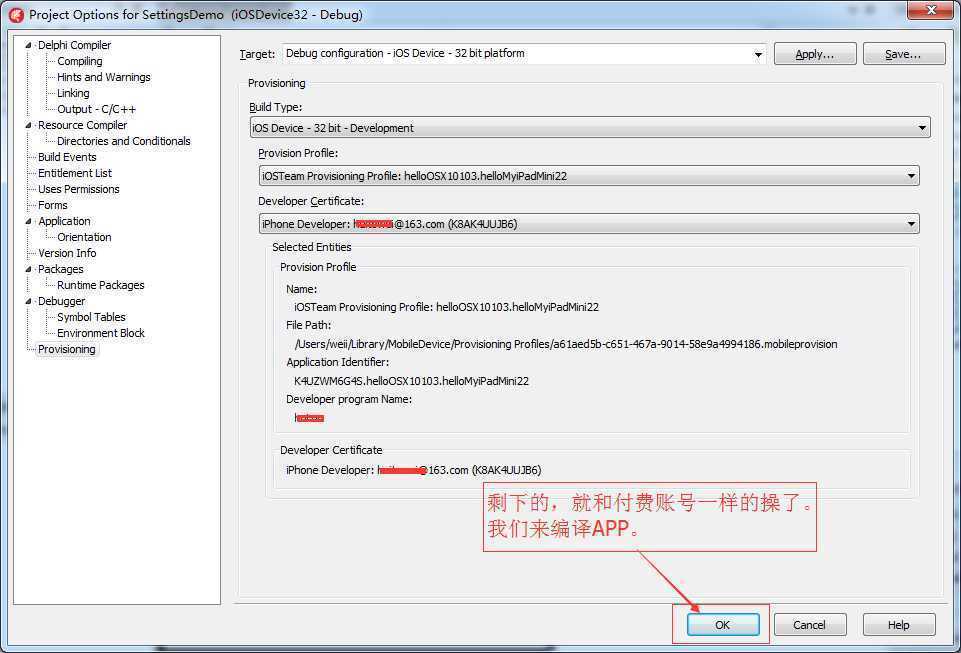Select Delphi Compiler in the tree
The height and width of the screenshot is (653, 961).
pos(74,45)
